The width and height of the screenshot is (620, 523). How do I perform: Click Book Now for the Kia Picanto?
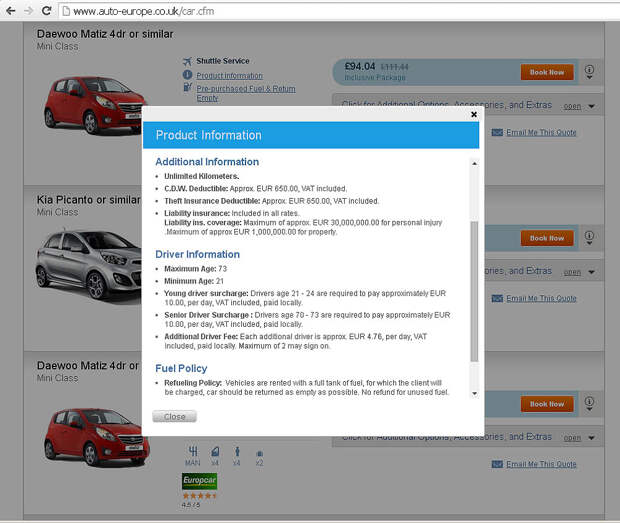point(547,238)
